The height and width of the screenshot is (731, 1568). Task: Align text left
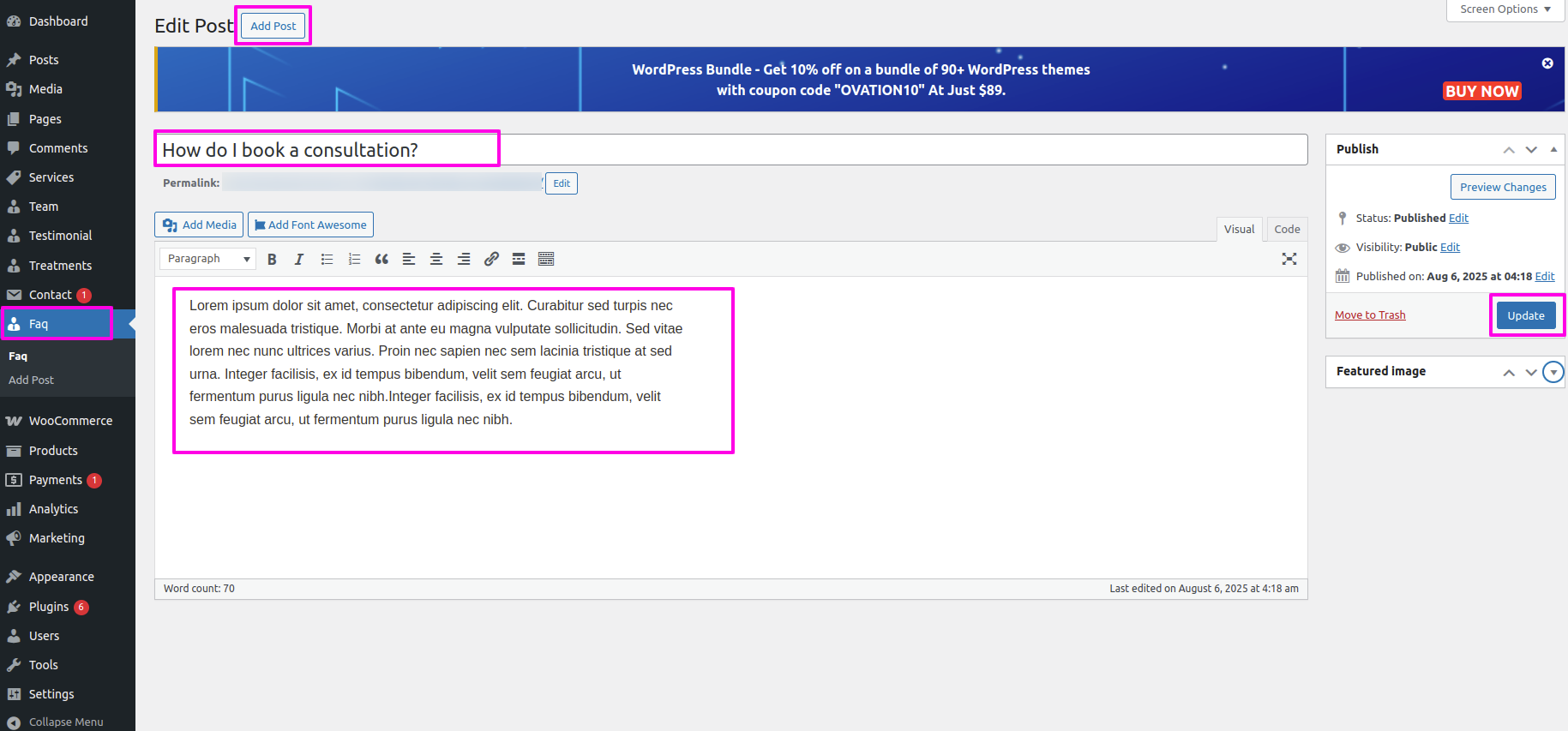point(409,259)
